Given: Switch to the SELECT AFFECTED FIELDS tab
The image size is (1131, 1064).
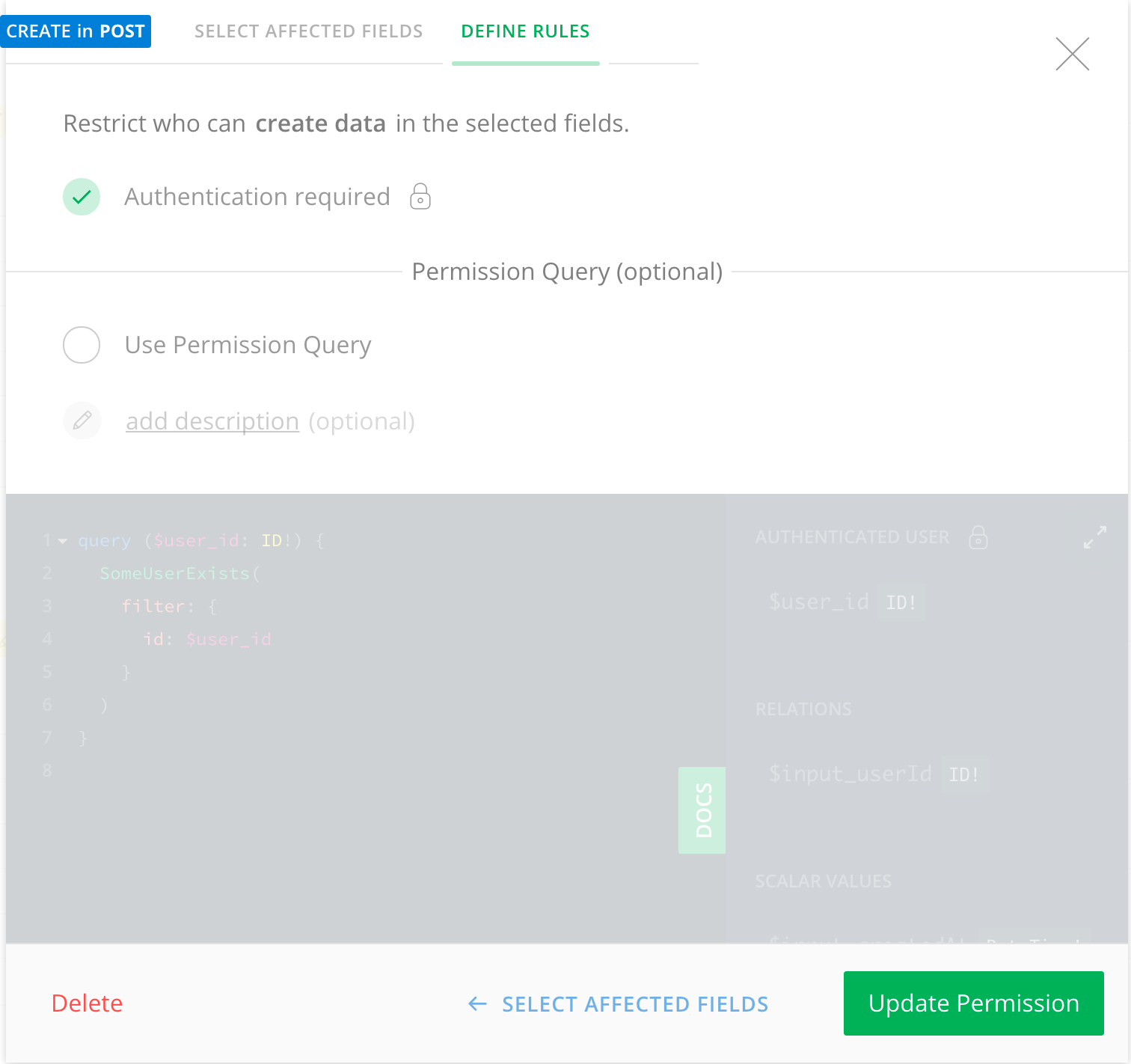Looking at the screenshot, I should point(308,31).
